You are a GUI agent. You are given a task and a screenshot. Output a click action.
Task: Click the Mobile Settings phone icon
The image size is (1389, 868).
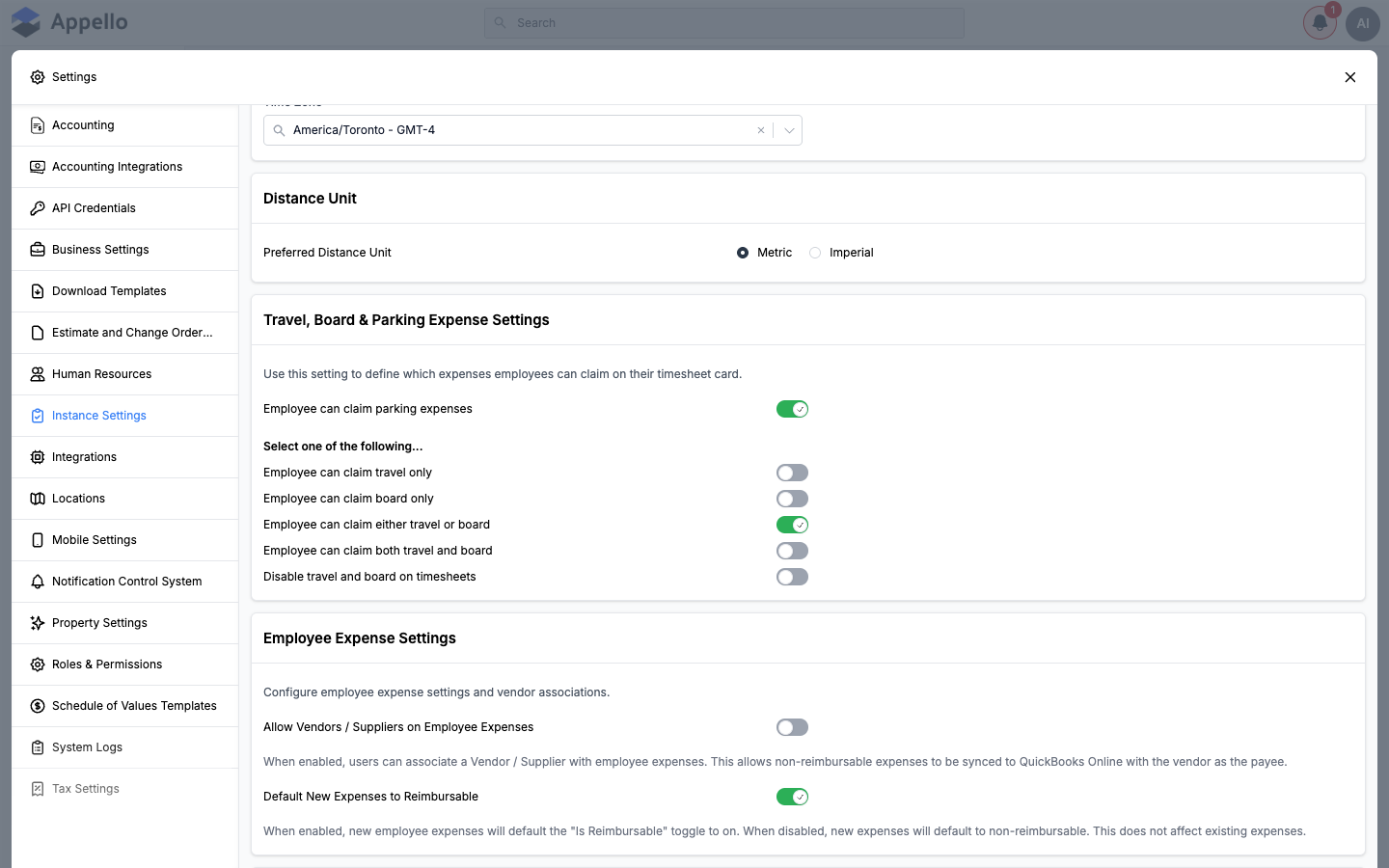coord(38,540)
